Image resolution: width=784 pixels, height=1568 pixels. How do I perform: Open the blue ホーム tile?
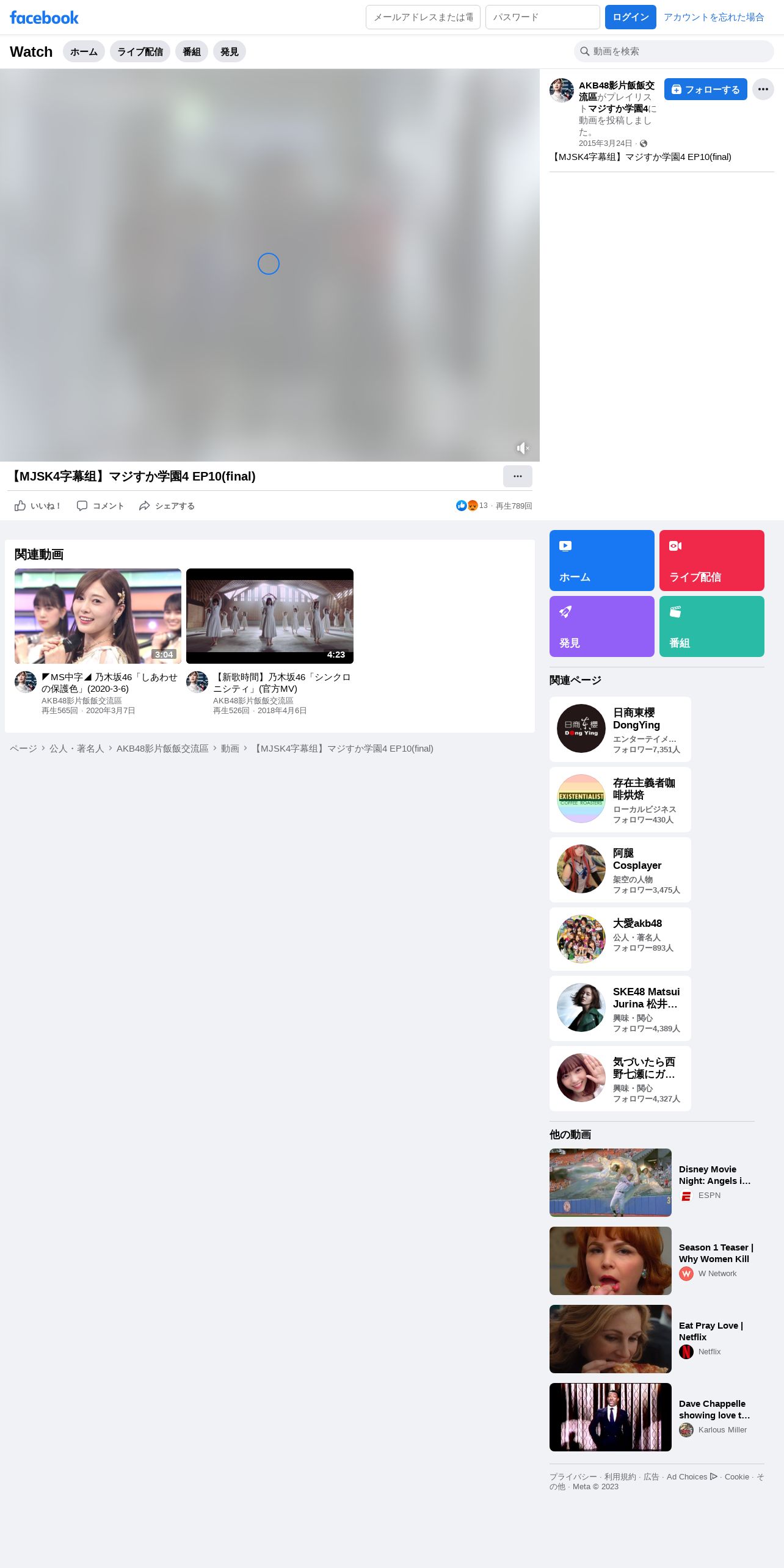[x=601, y=561]
